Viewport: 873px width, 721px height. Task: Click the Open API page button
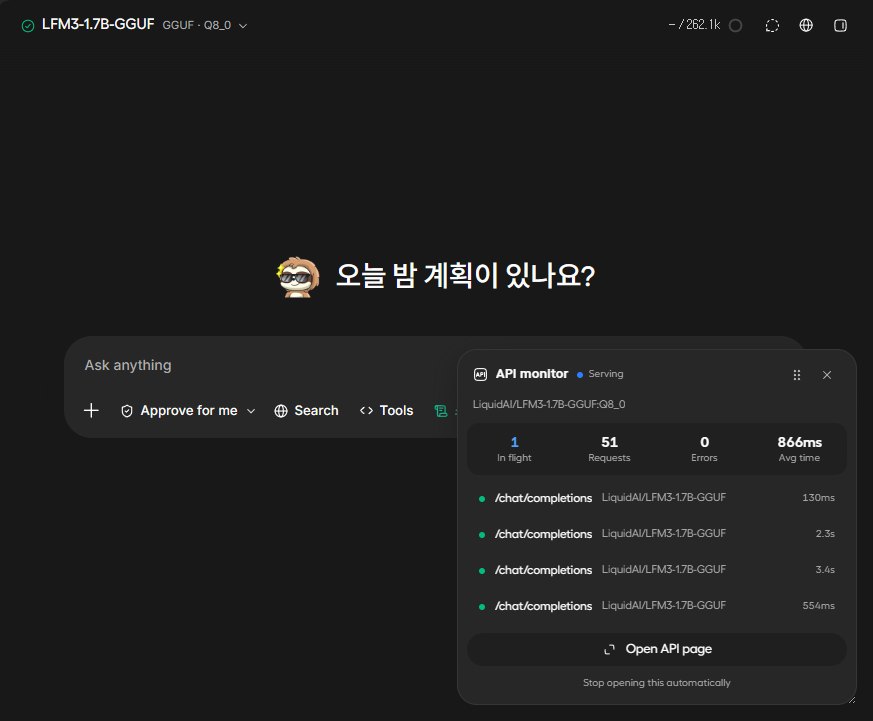pyautogui.click(x=657, y=649)
